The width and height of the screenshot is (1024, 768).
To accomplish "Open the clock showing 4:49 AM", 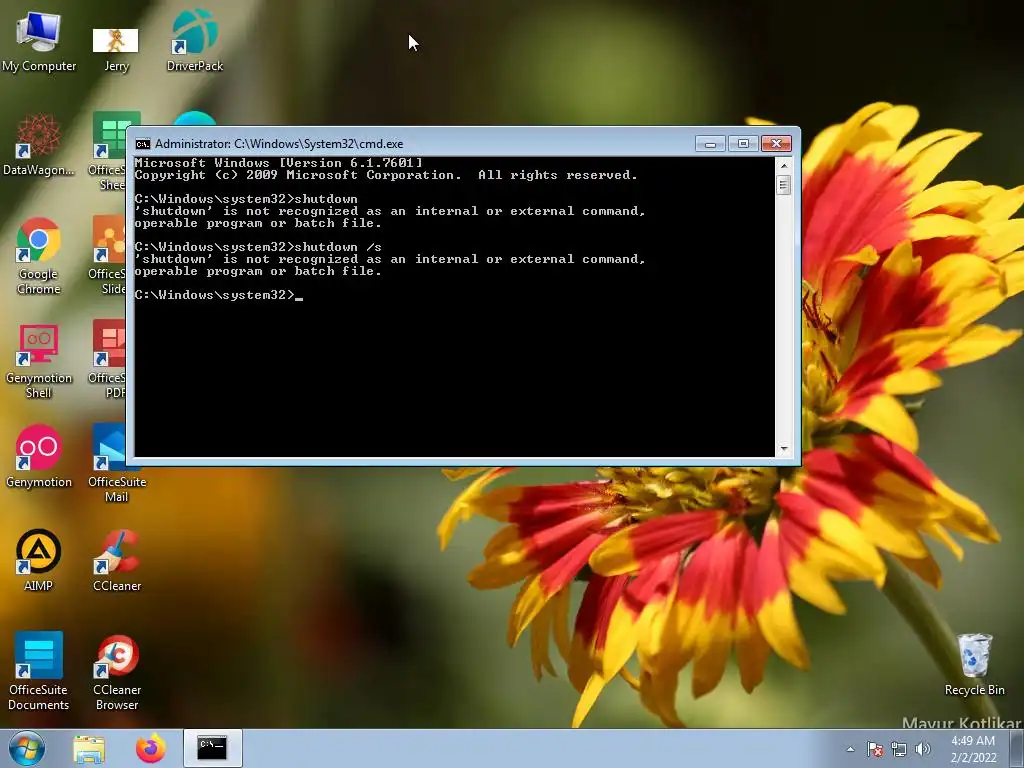I will (973, 749).
